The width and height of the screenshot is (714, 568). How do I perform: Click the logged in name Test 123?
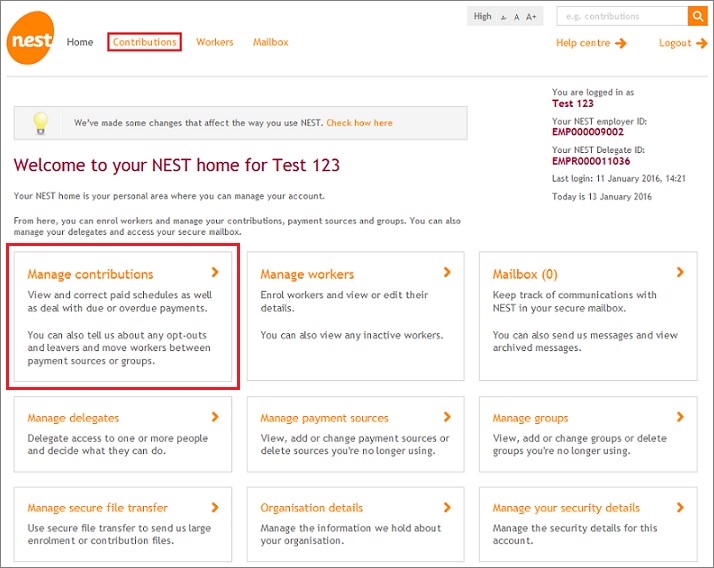[573, 104]
